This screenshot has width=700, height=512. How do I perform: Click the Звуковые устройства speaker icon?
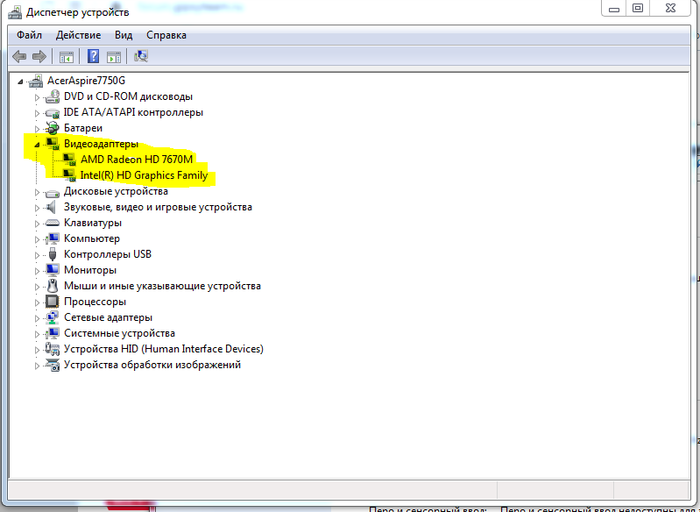(51, 207)
